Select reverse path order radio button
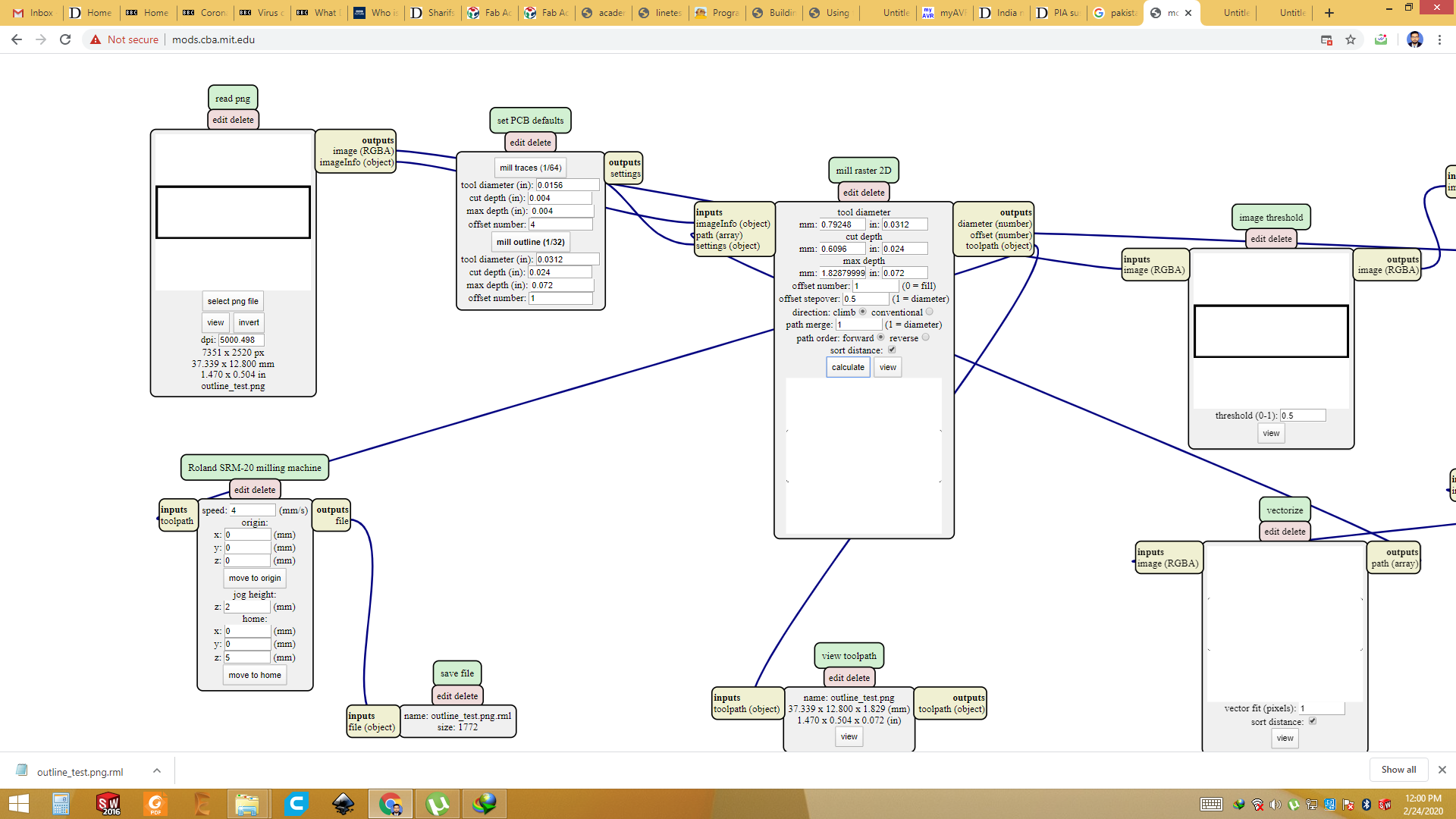The image size is (1456, 819). point(925,337)
